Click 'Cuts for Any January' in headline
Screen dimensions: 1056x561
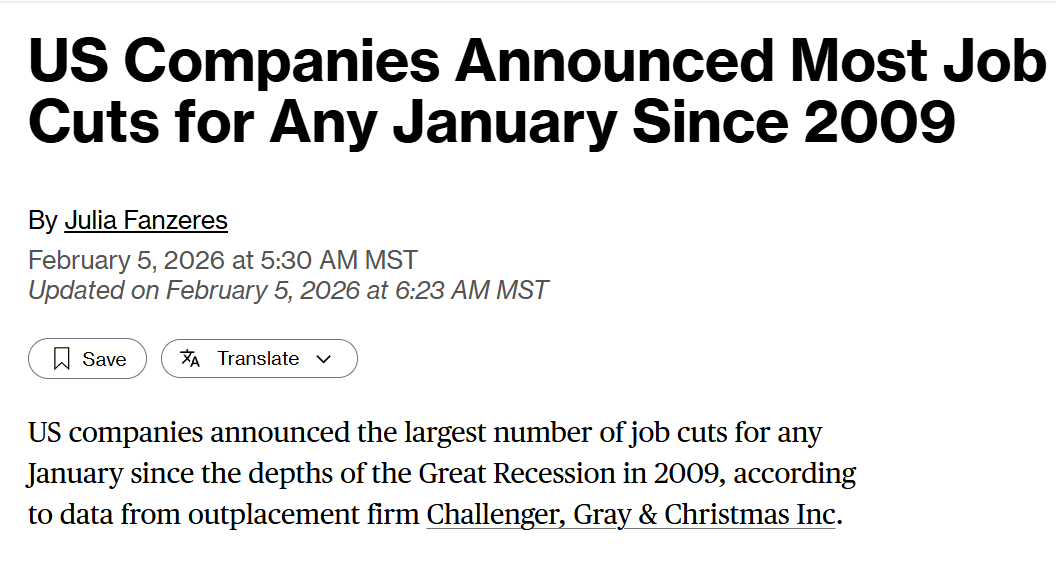[322, 122]
